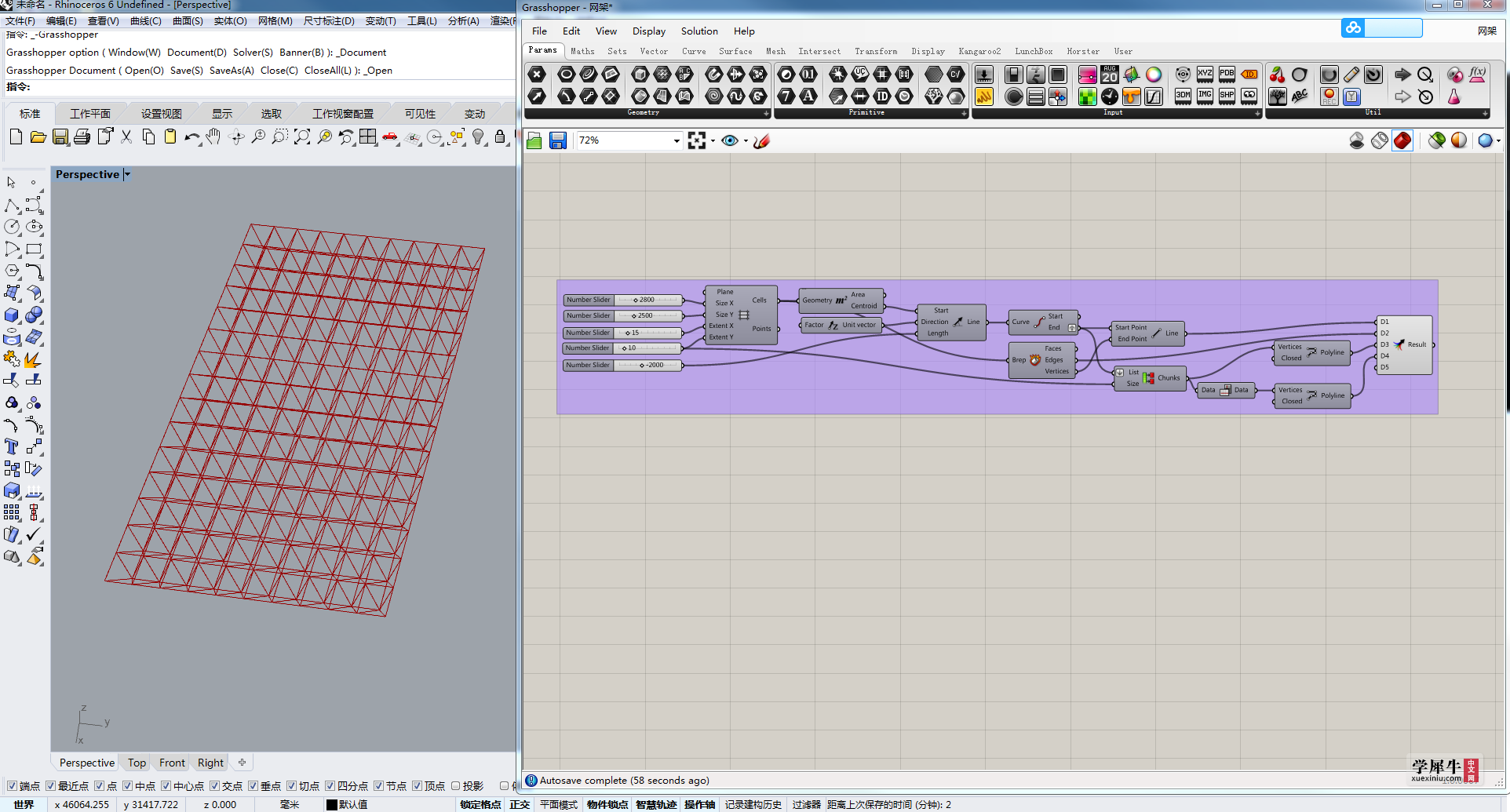Toggle the 最近点 osnap checkbox
Image resolution: width=1510 pixels, height=812 pixels.
(50, 785)
